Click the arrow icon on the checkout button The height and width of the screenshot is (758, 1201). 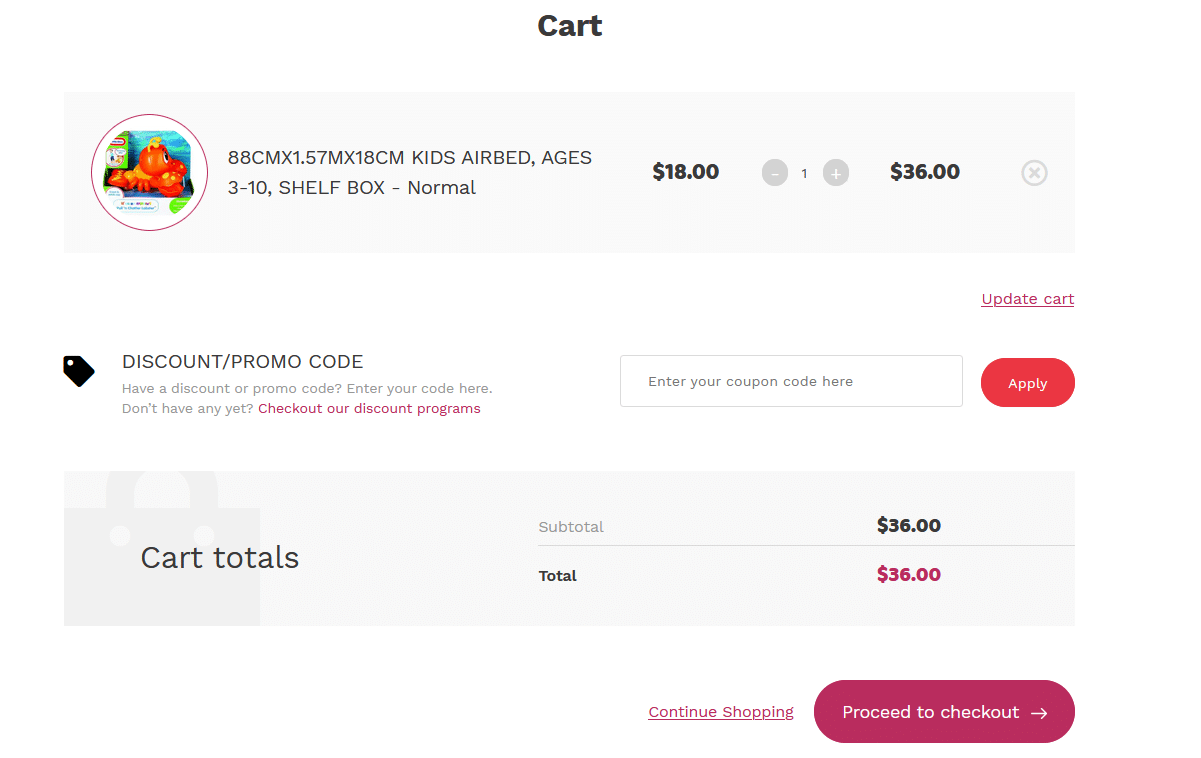click(1039, 713)
